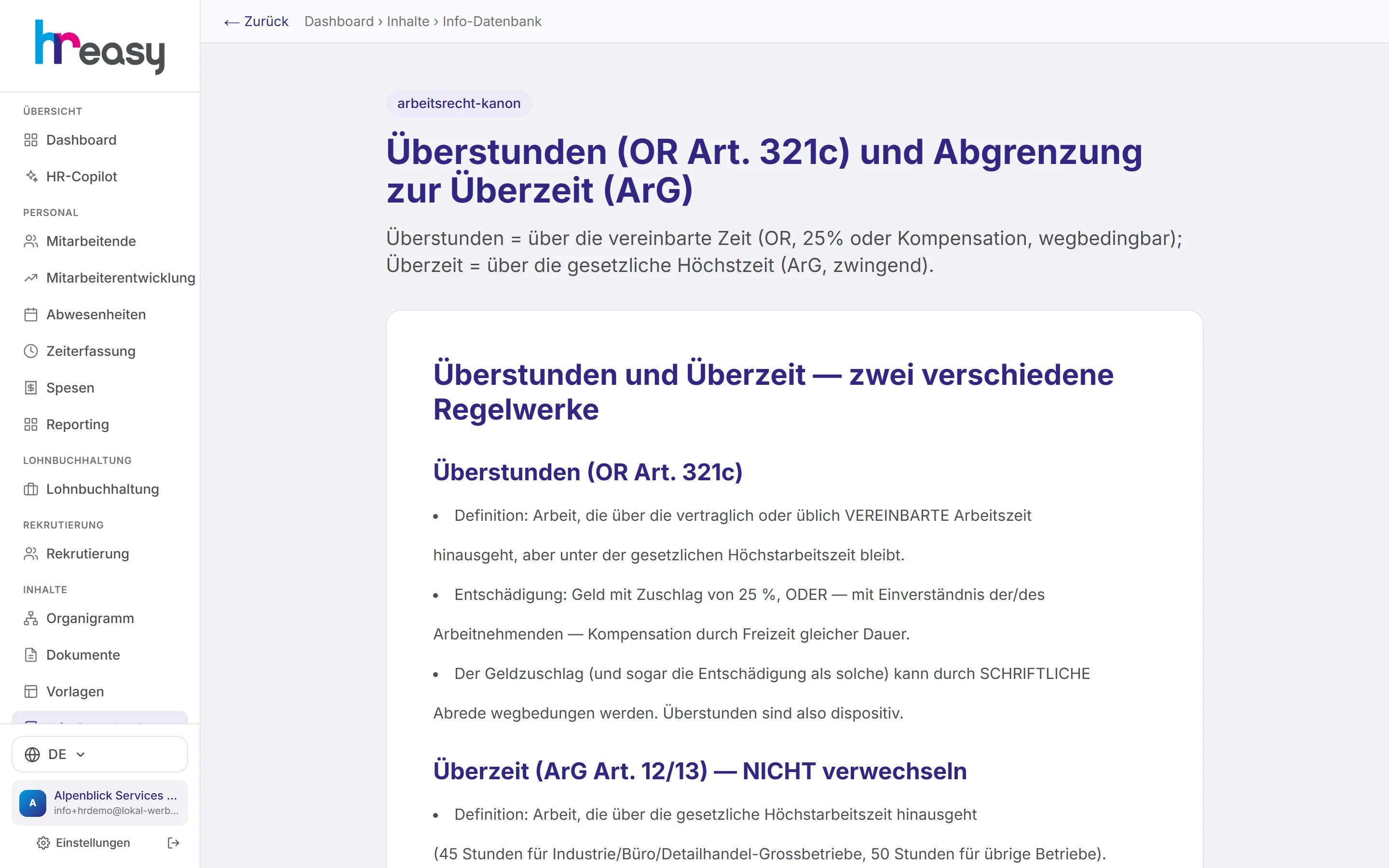Open Reporting in the sidebar

click(x=100, y=425)
